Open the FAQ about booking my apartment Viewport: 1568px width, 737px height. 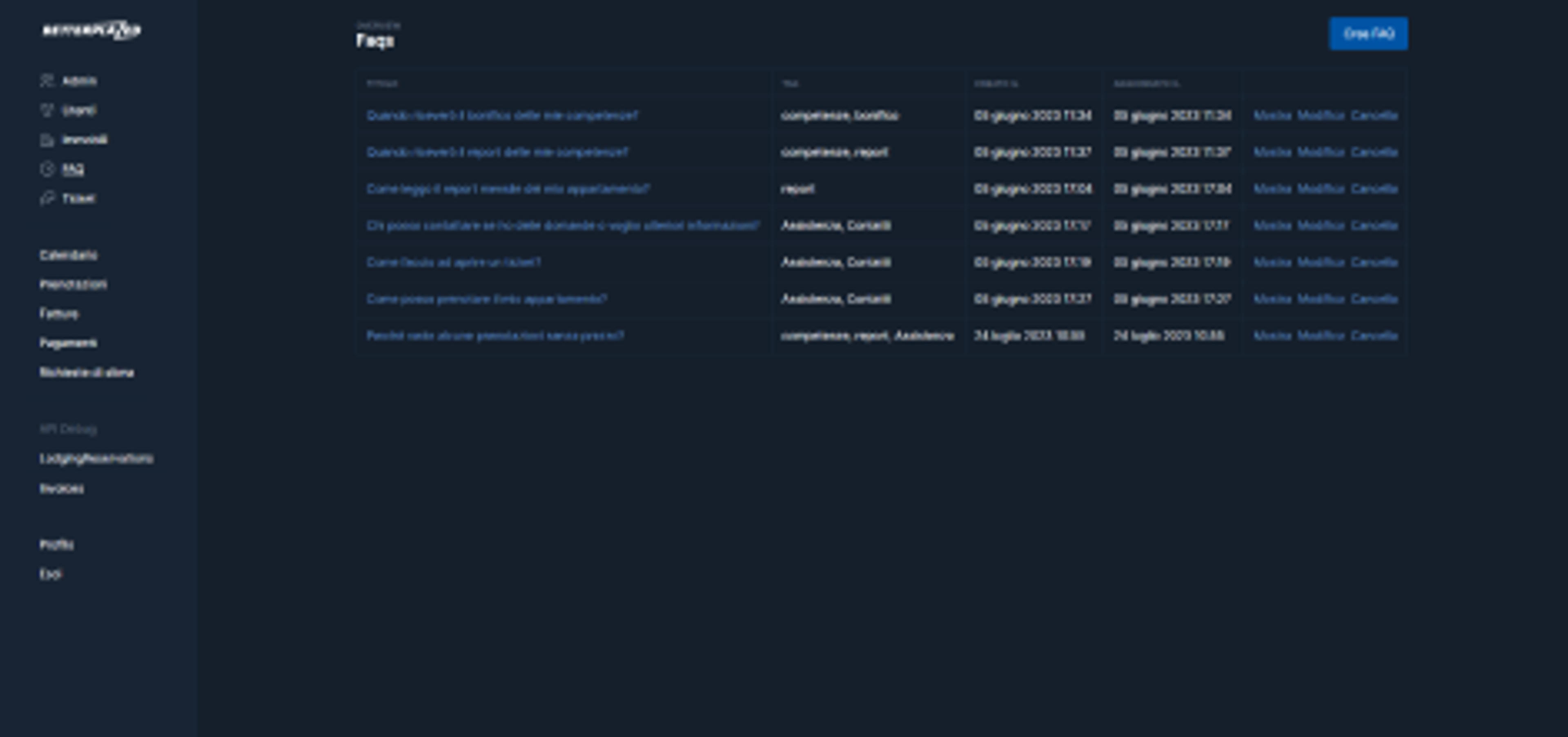click(x=487, y=299)
